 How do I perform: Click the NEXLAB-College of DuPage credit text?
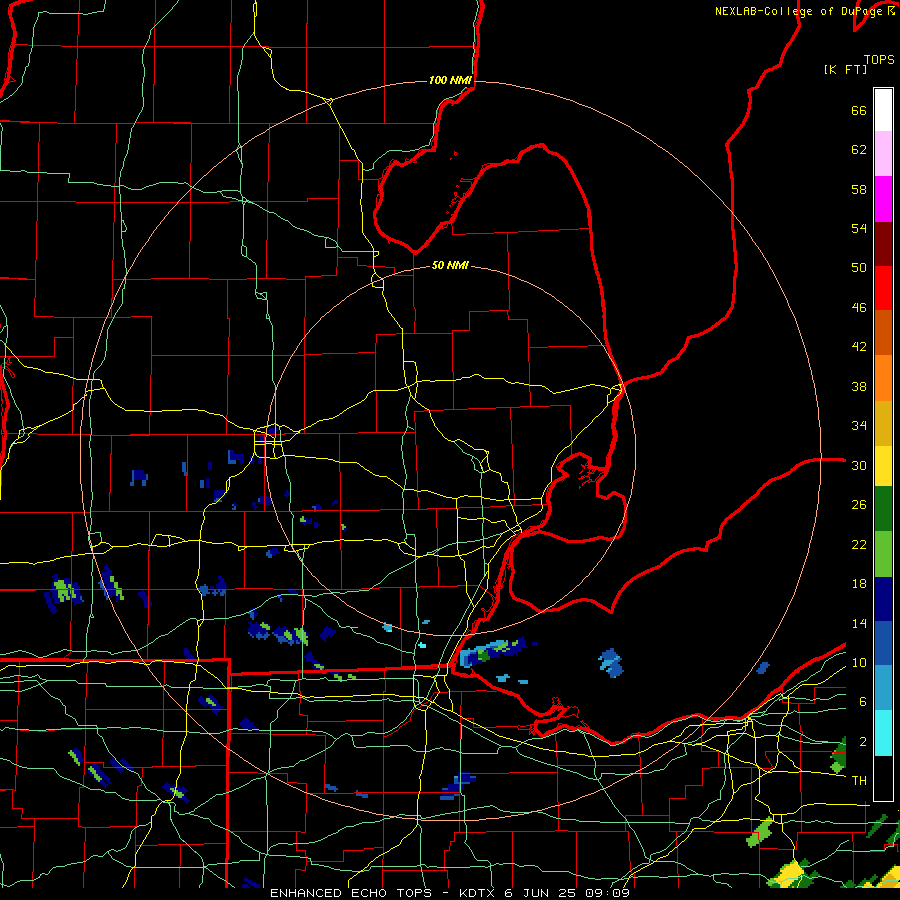[804, 11]
